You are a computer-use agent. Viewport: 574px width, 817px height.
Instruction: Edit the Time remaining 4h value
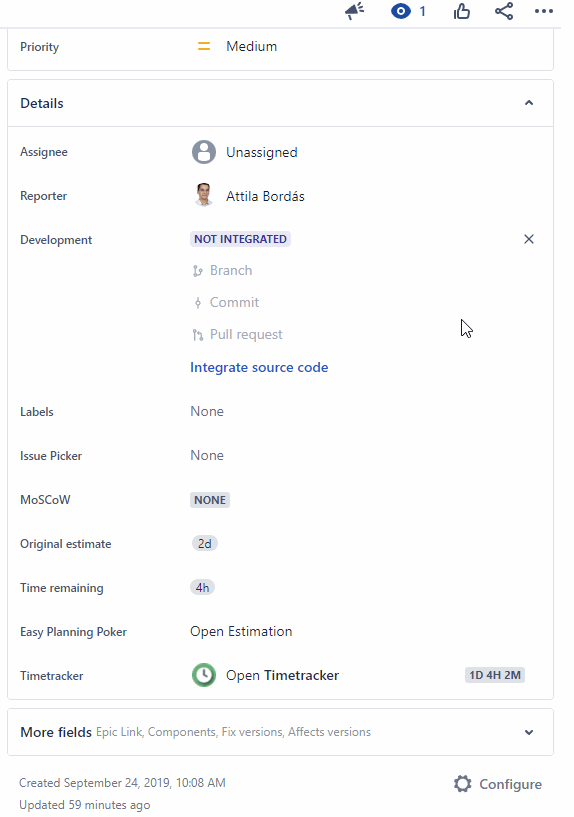point(202,588)
